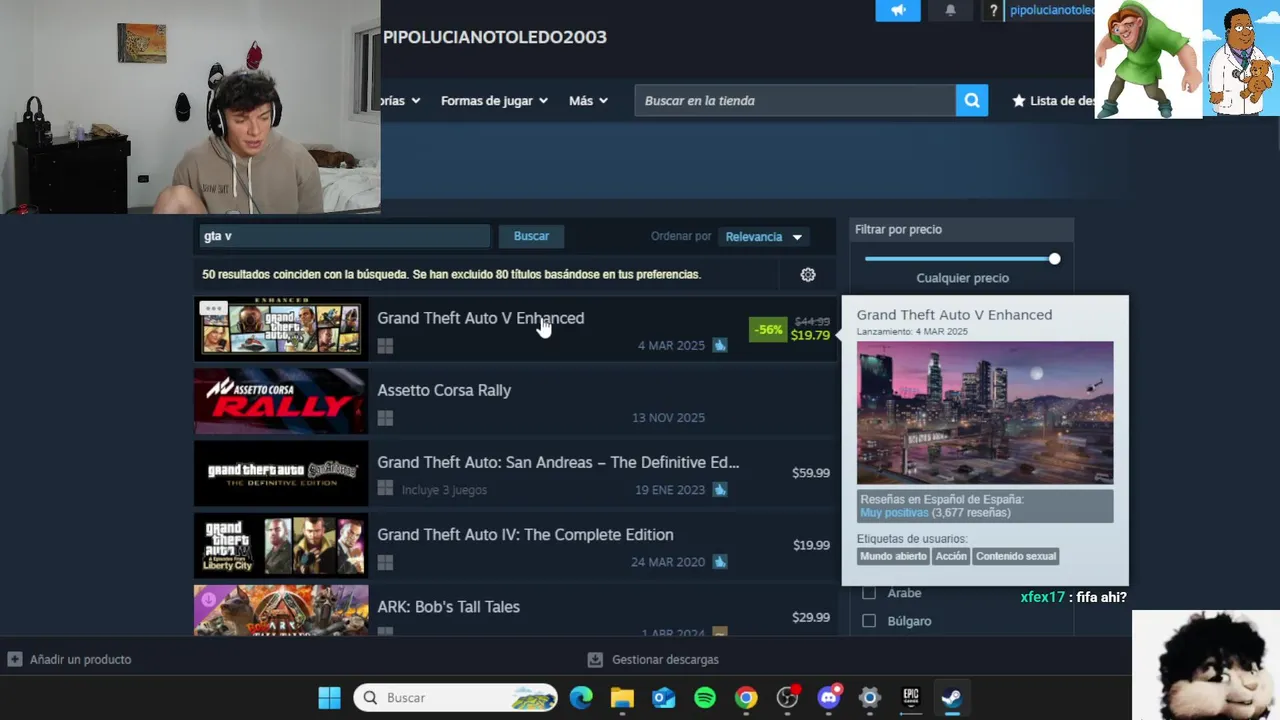Click the Contenido sexual user tag
1280x720 pixels.
coord(1016,556)
